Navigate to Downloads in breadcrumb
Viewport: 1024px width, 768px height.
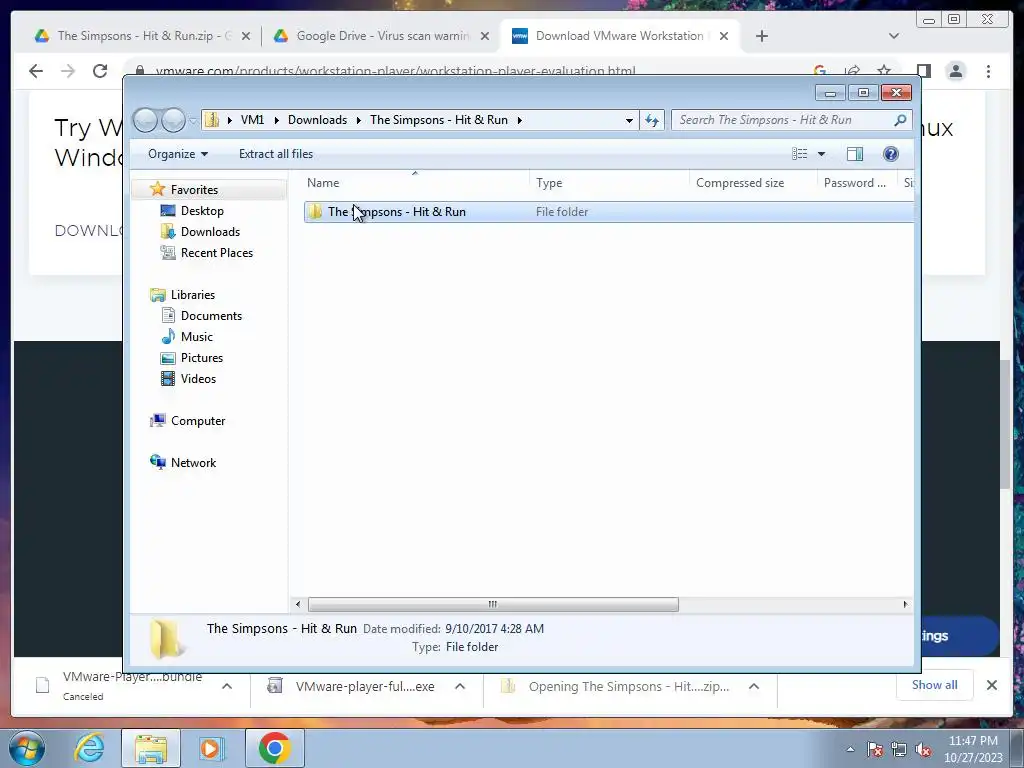coord(317,120)
